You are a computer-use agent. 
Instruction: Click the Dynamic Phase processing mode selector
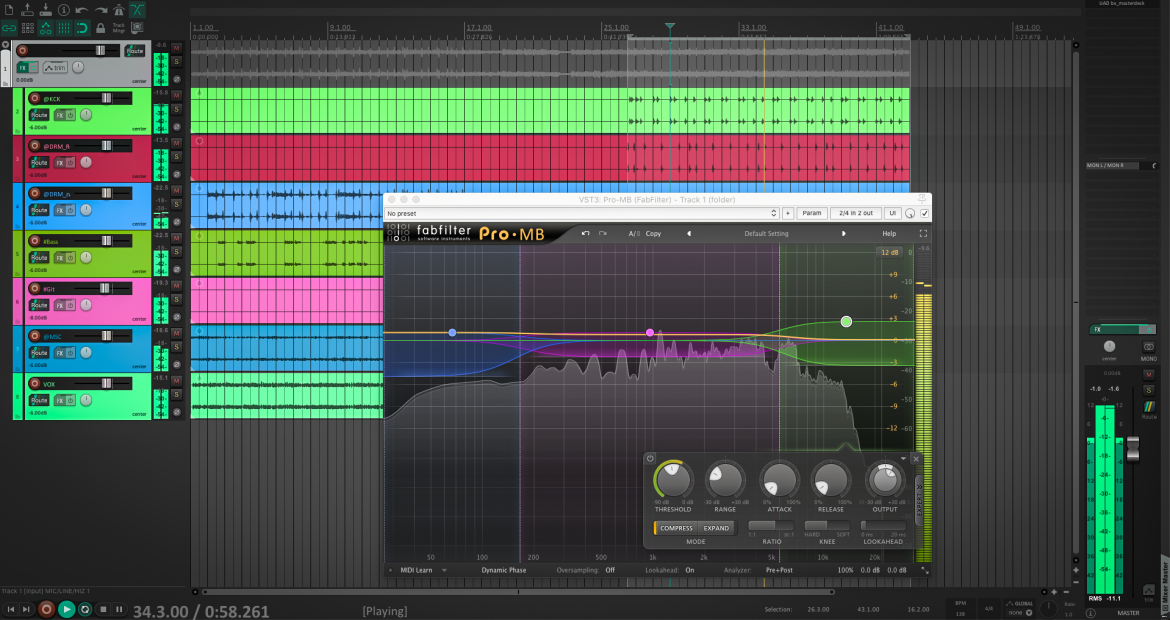[504, 570]
